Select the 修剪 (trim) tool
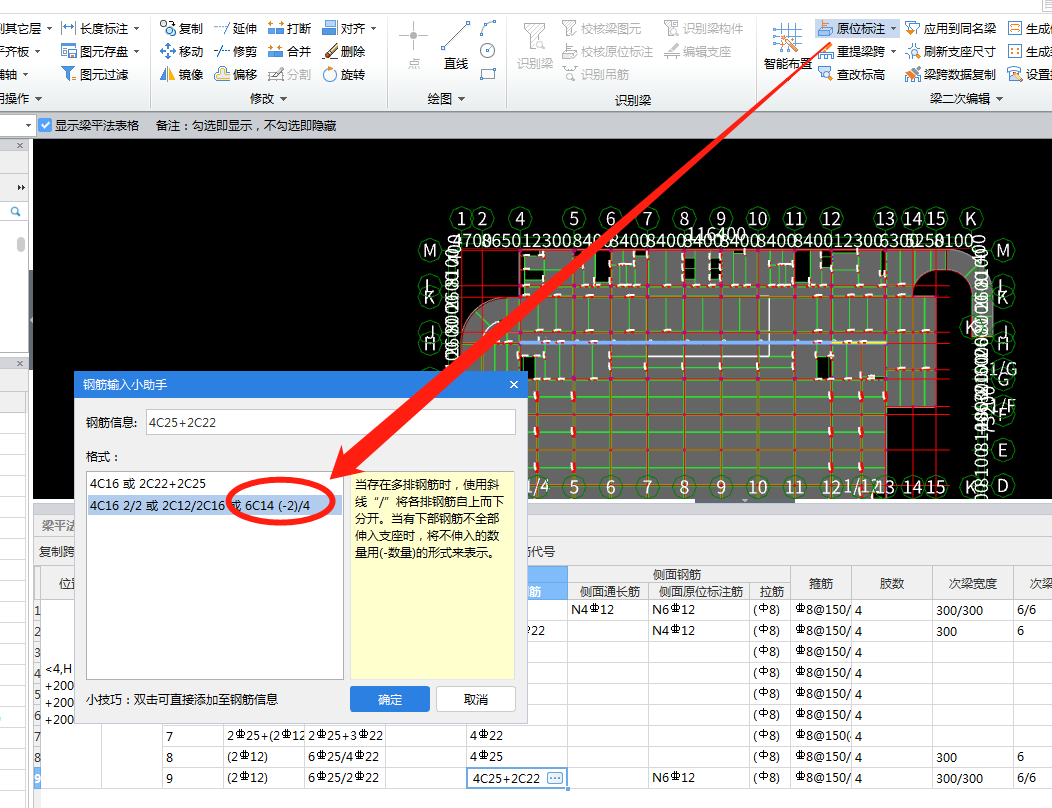 (235, 51)
